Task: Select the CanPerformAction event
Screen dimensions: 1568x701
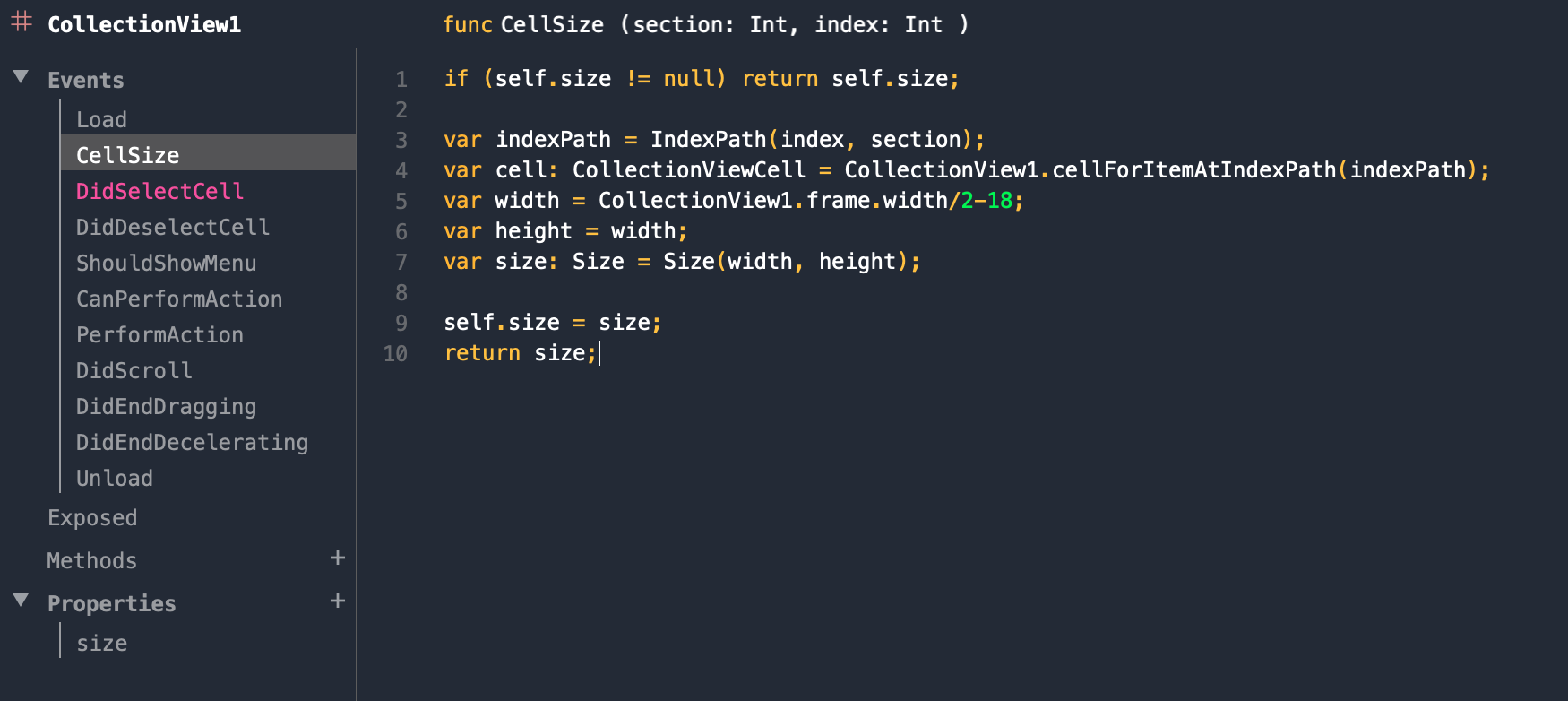Action: [179, 299]
